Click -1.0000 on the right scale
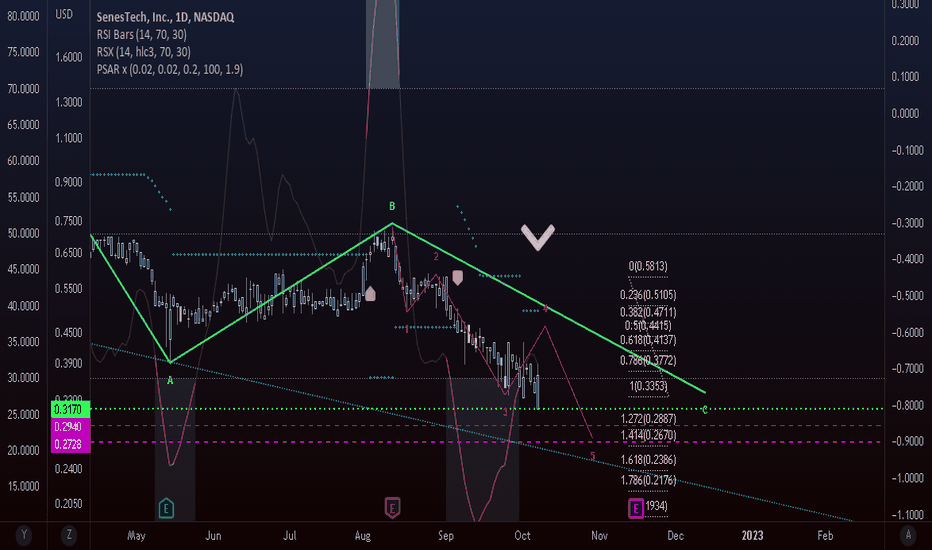Screen dimensions: 932x550 [907, 478]
